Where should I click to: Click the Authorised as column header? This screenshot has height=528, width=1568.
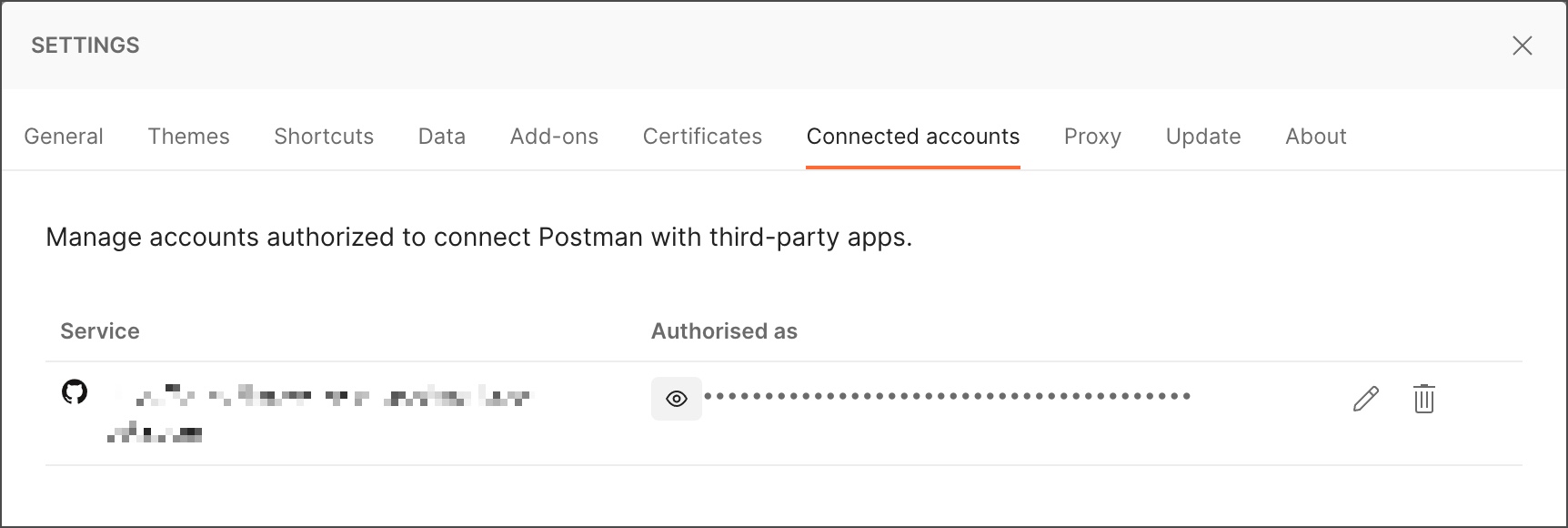coord(724,331)
